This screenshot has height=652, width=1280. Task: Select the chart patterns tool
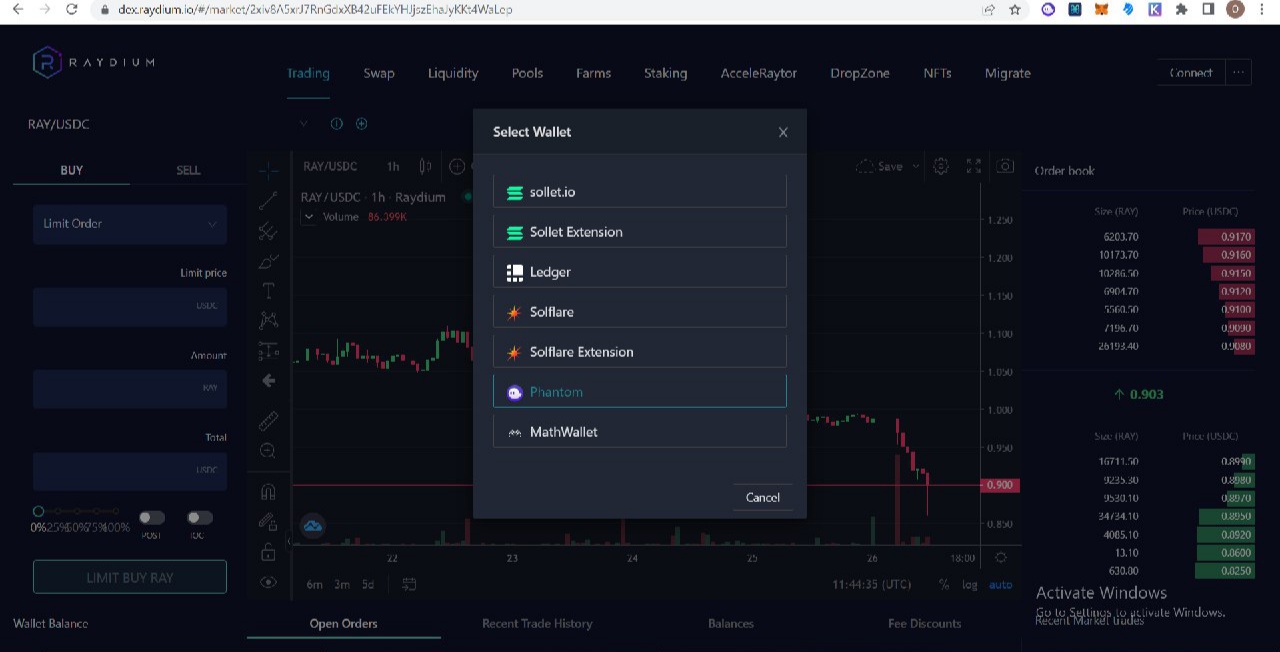[268, 321]
